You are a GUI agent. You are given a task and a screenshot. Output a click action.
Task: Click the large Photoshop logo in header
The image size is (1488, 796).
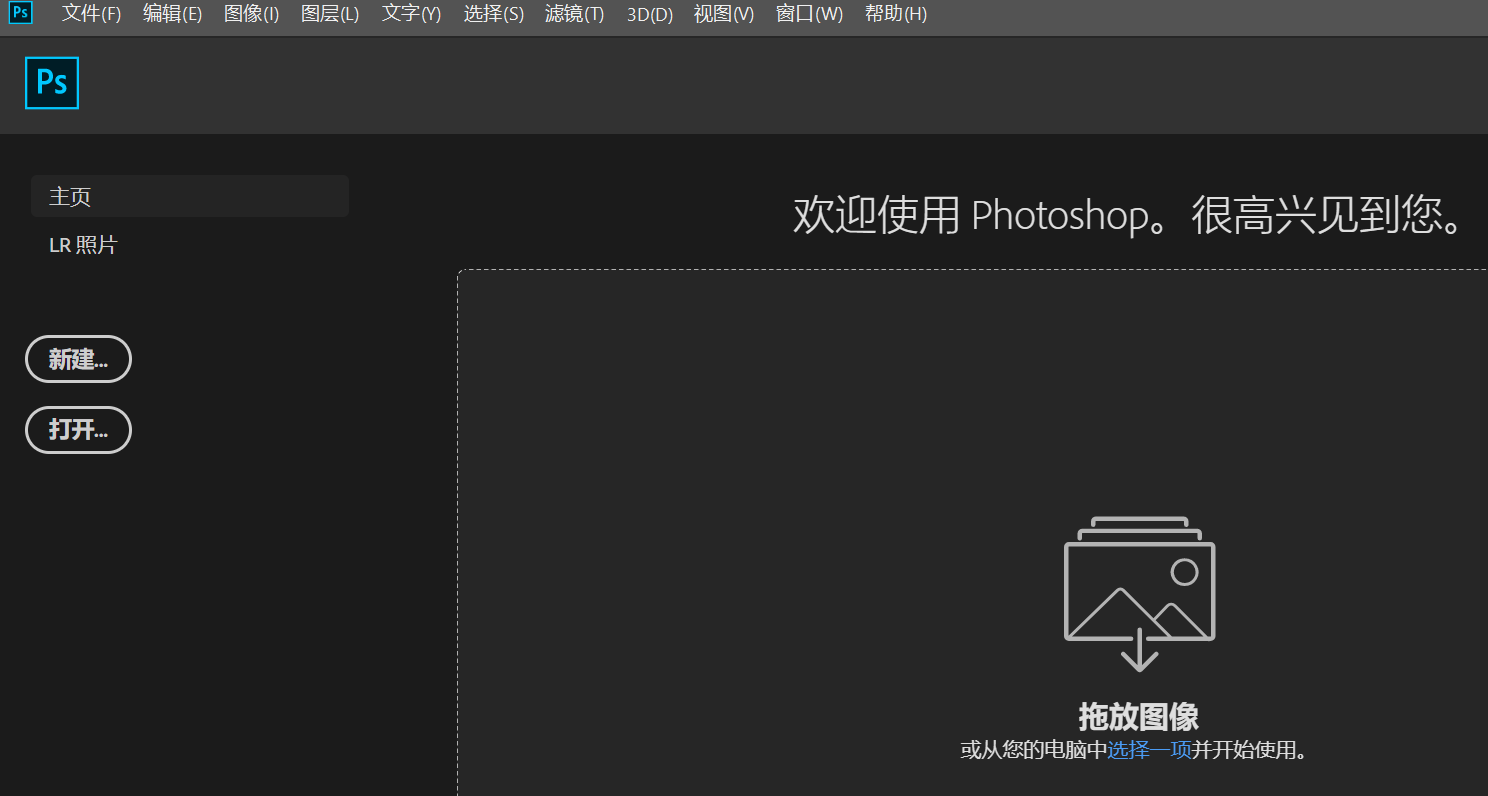pos(52,83)
